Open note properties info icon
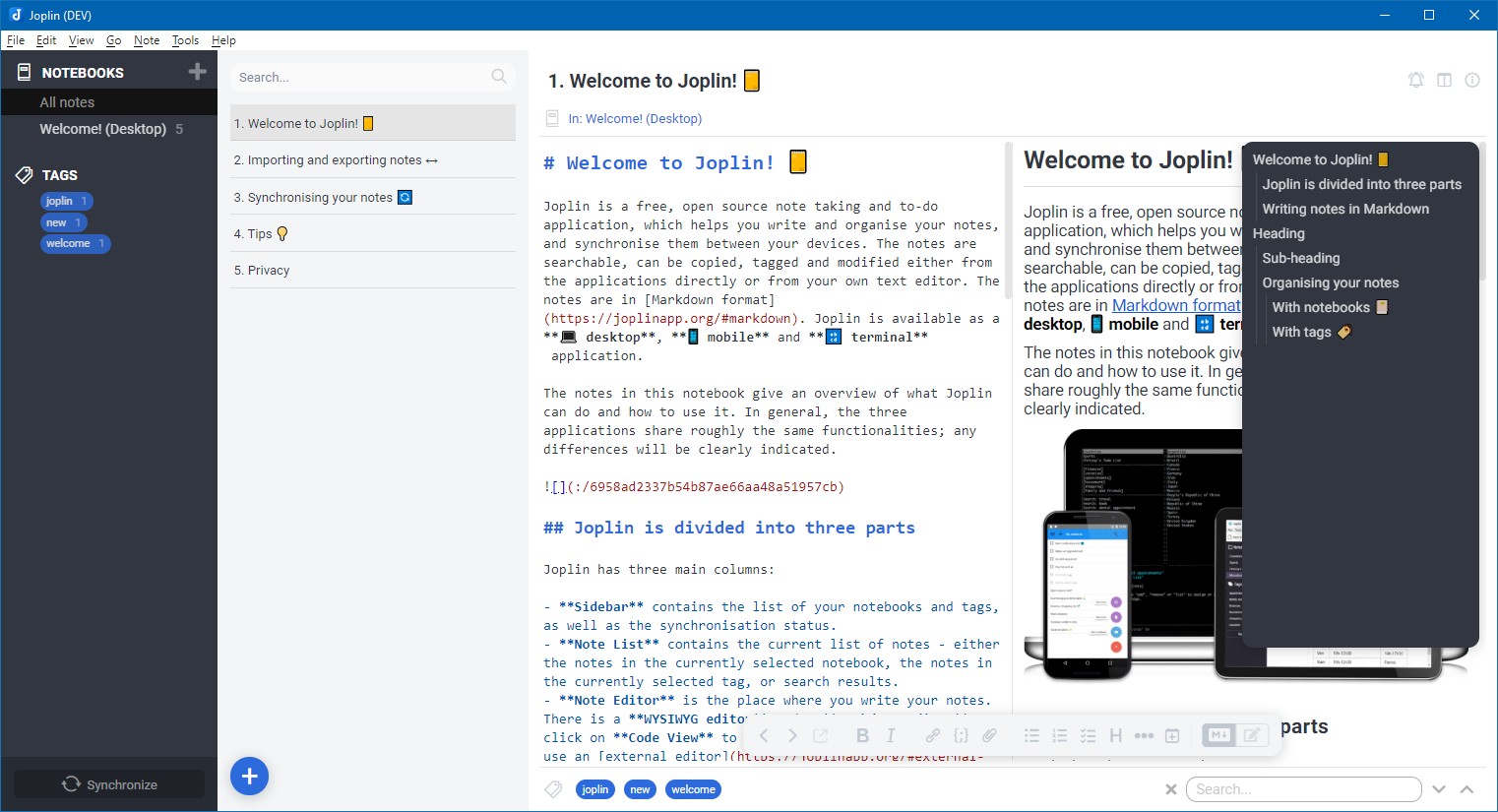Screen dimensions: 1498x812 pyautogui.click(x=1472, y=81)
